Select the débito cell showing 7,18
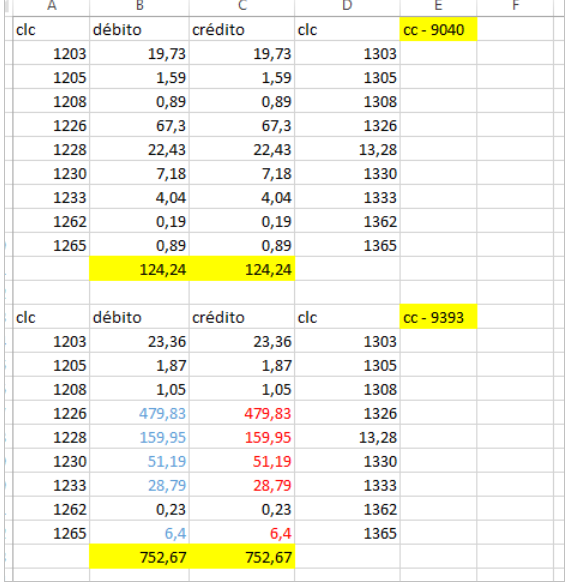This screenshot has width=569, height=583. (x=139, y=173)
